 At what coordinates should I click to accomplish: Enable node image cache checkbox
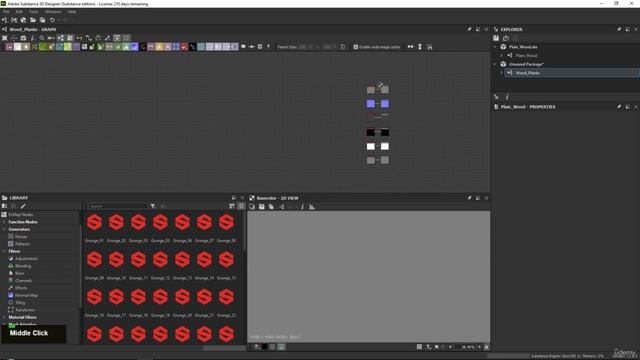[356, 47]
